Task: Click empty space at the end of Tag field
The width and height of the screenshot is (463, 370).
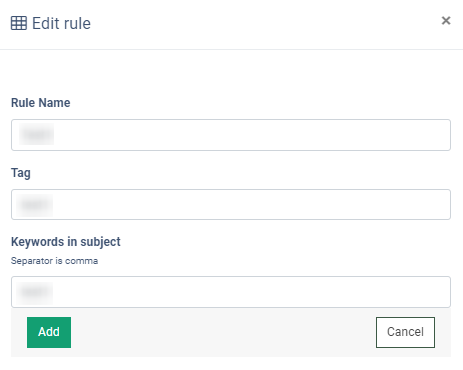Action: (400, 205)
